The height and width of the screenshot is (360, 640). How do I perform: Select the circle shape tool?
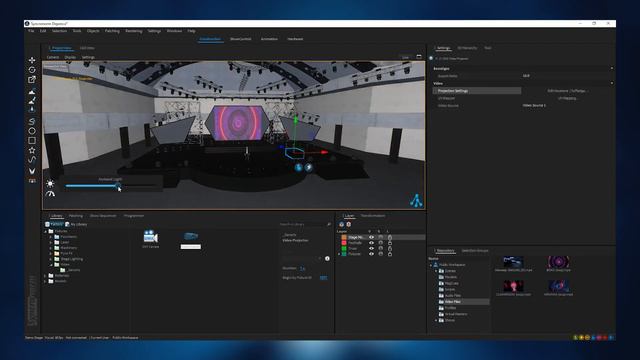point(32,131)
